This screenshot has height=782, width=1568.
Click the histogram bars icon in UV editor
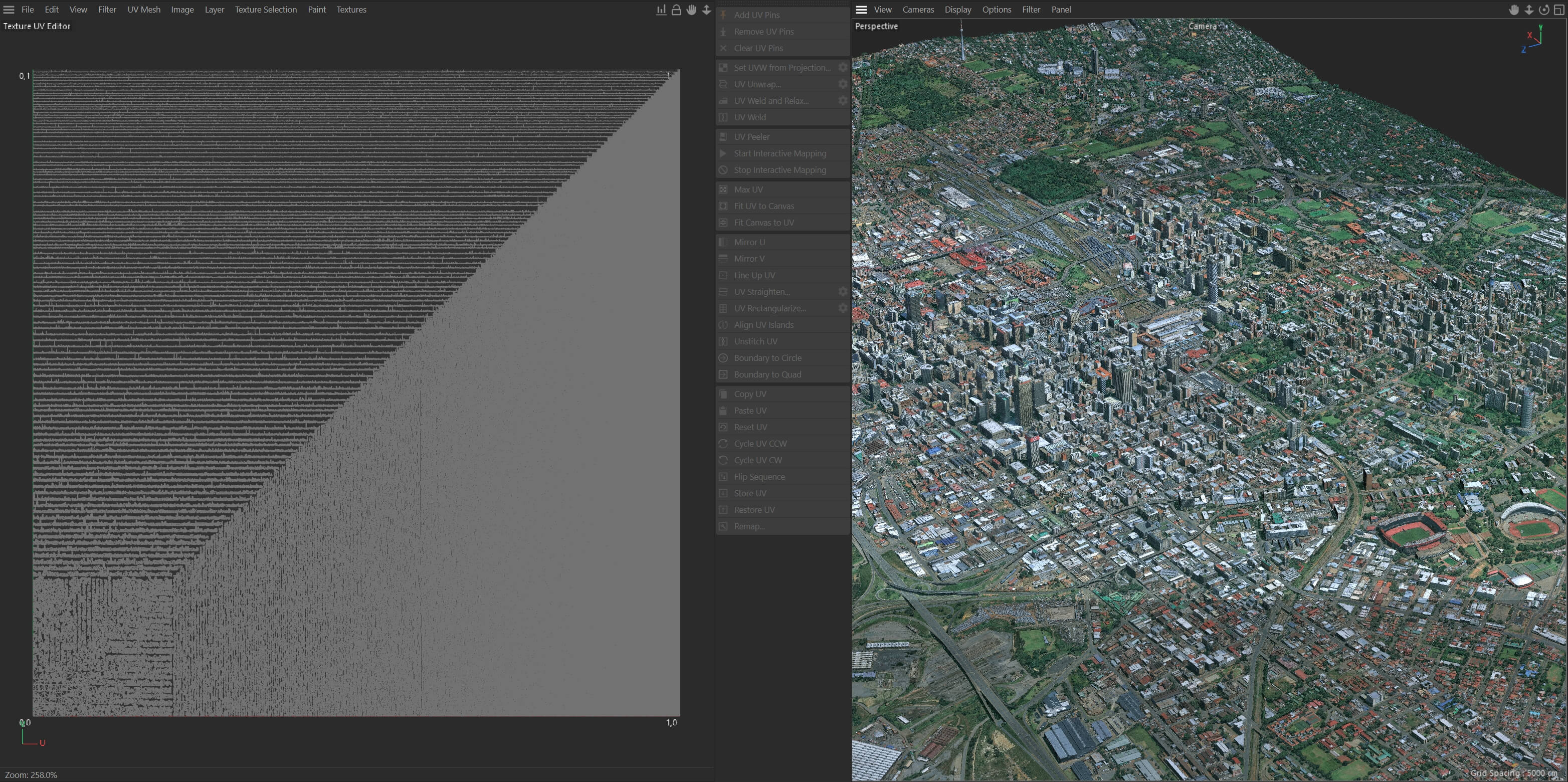661,10
